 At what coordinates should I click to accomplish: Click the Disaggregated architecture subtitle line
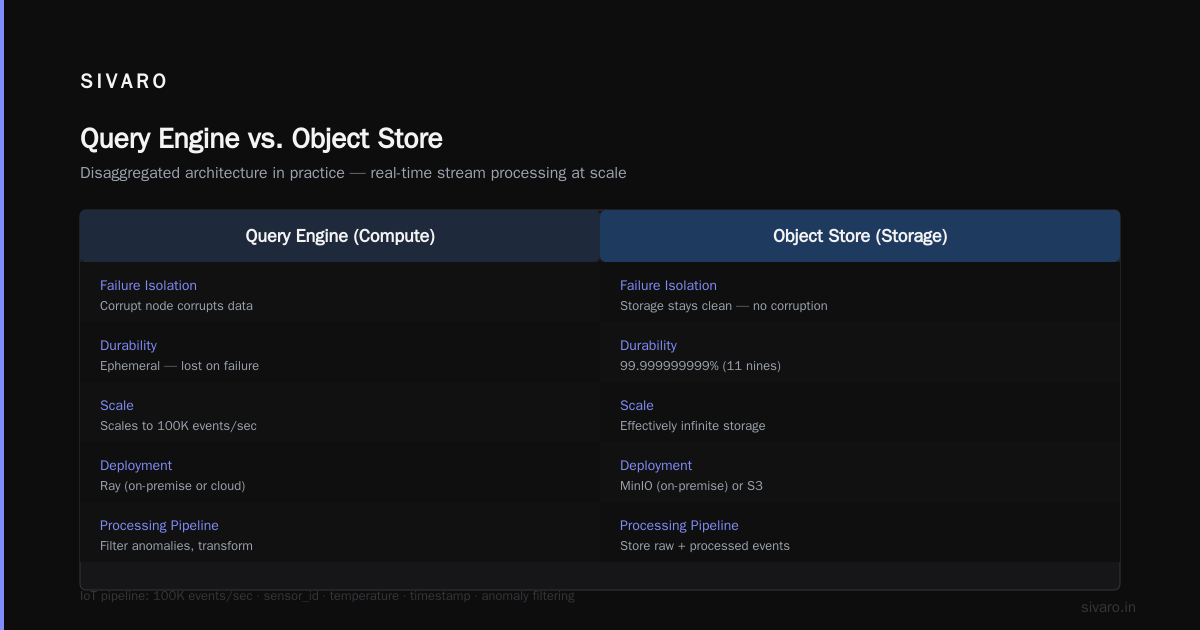tap(353, 173)
